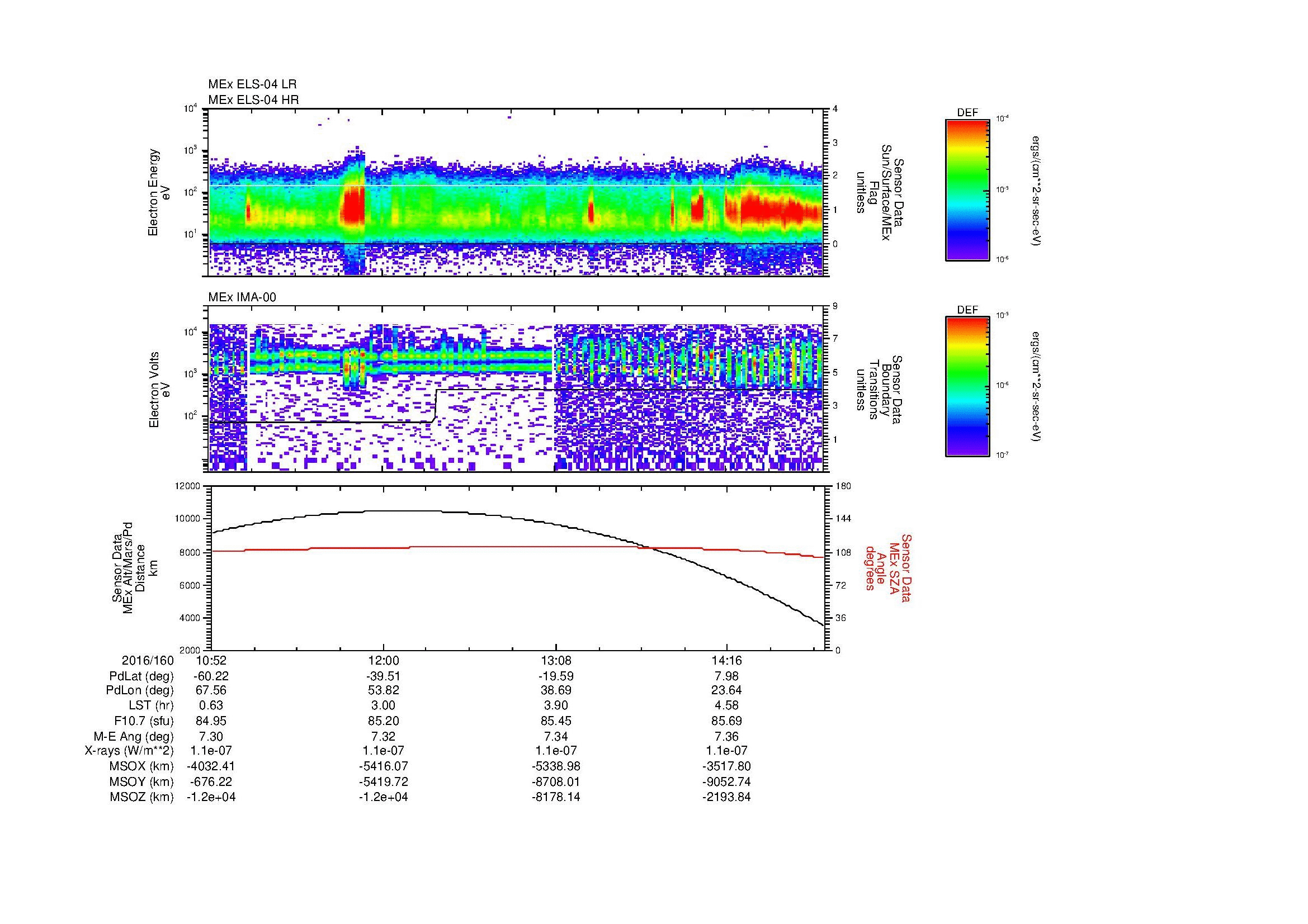This screenshot has height=924, width=1308.
Task: Click the LST value '0.63'
Action: 211,706
